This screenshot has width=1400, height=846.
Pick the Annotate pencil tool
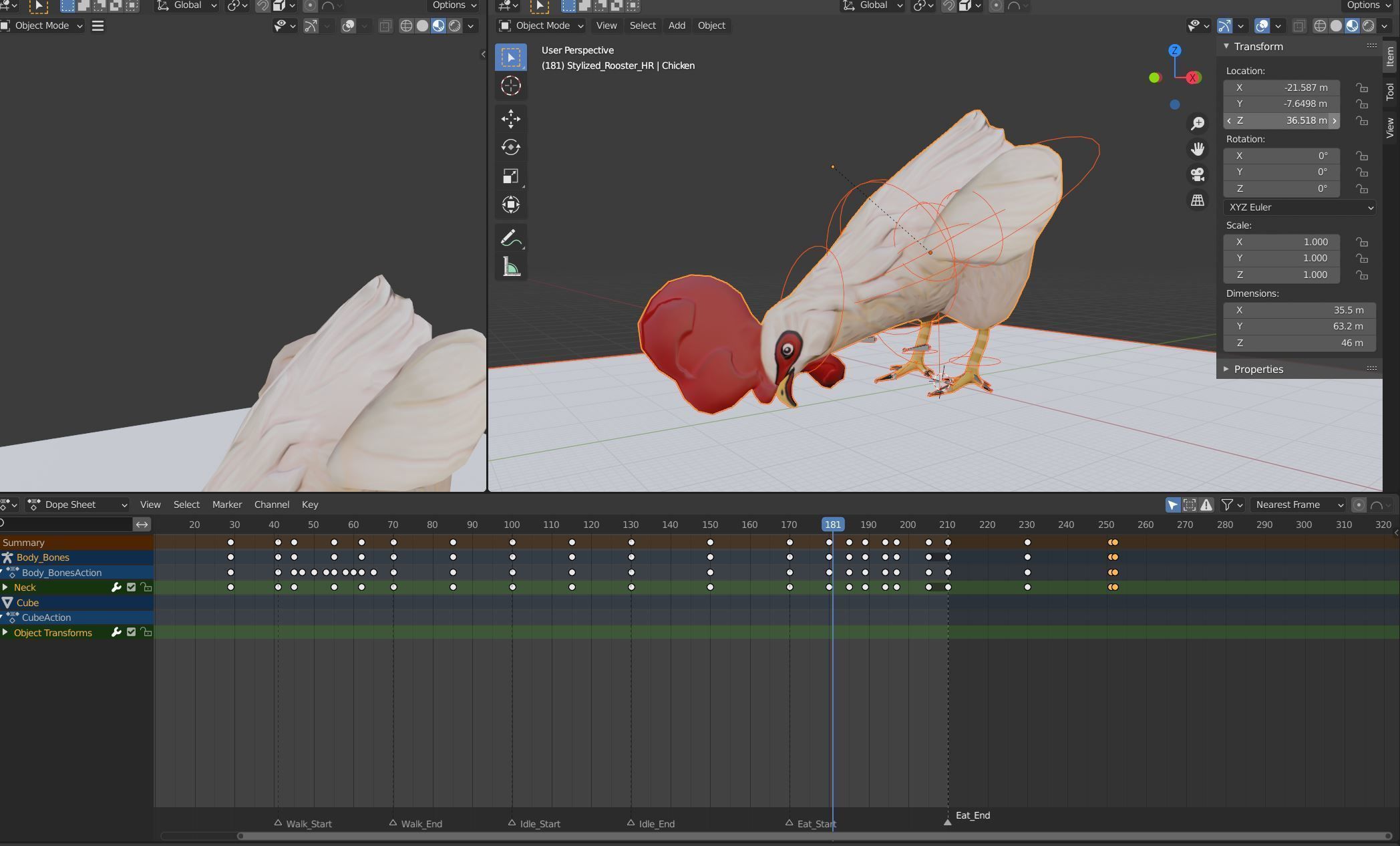[x=511, y=239]
